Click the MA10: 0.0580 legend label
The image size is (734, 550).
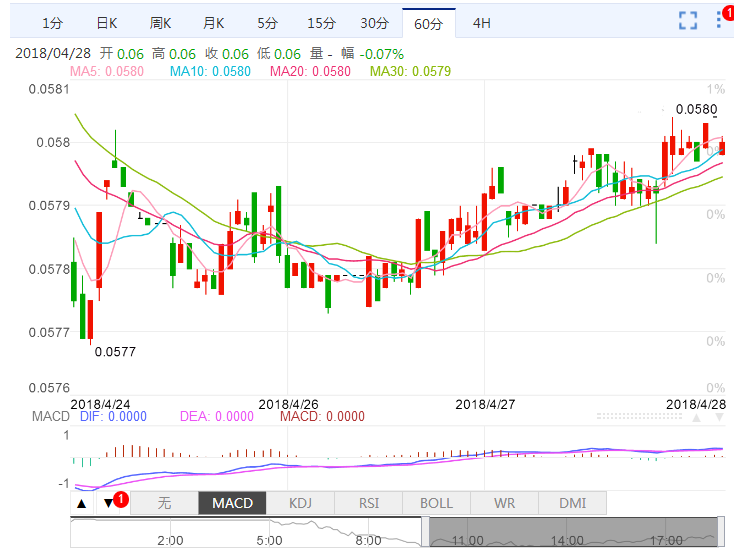[210, 71]
